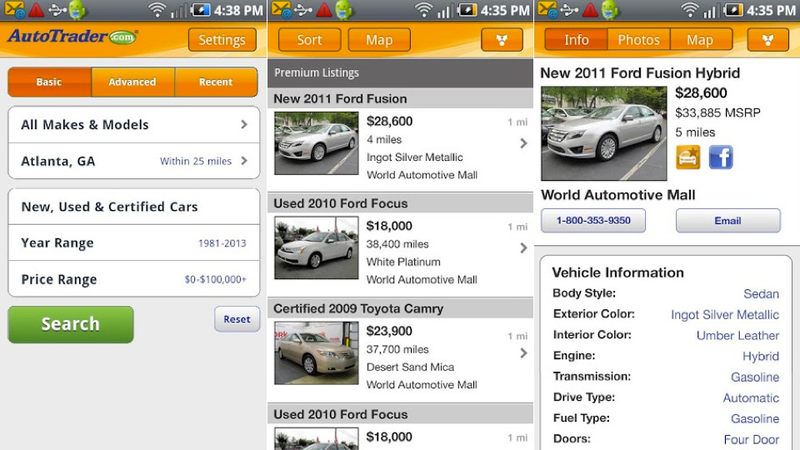Open the Map button in listings screen
800x450 pixels.
tap(379, 40)
